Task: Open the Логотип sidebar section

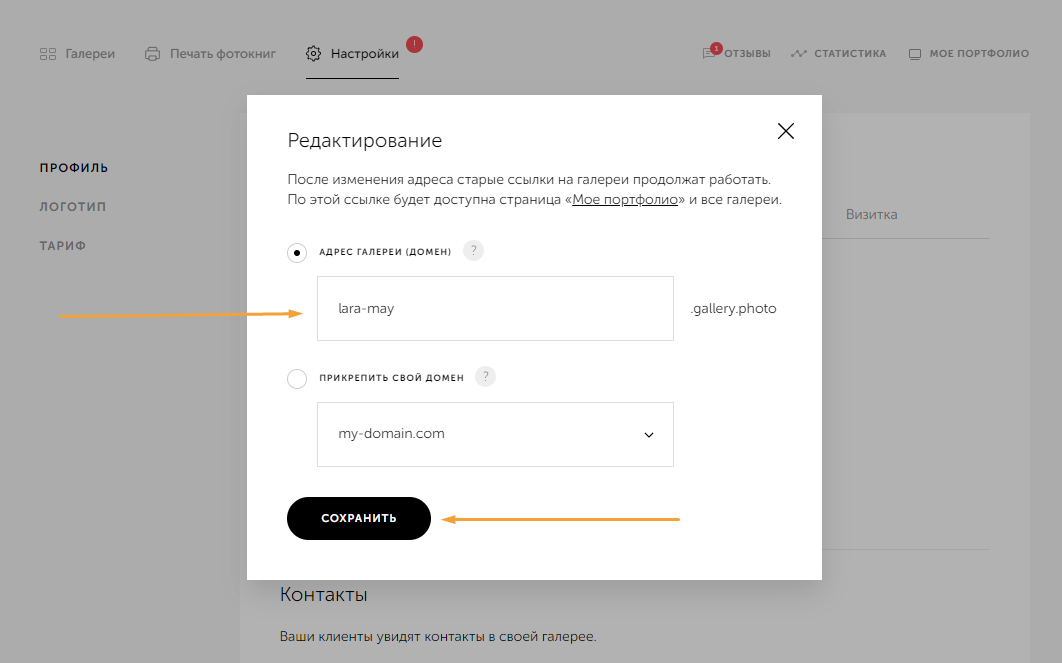Action: 72,207
